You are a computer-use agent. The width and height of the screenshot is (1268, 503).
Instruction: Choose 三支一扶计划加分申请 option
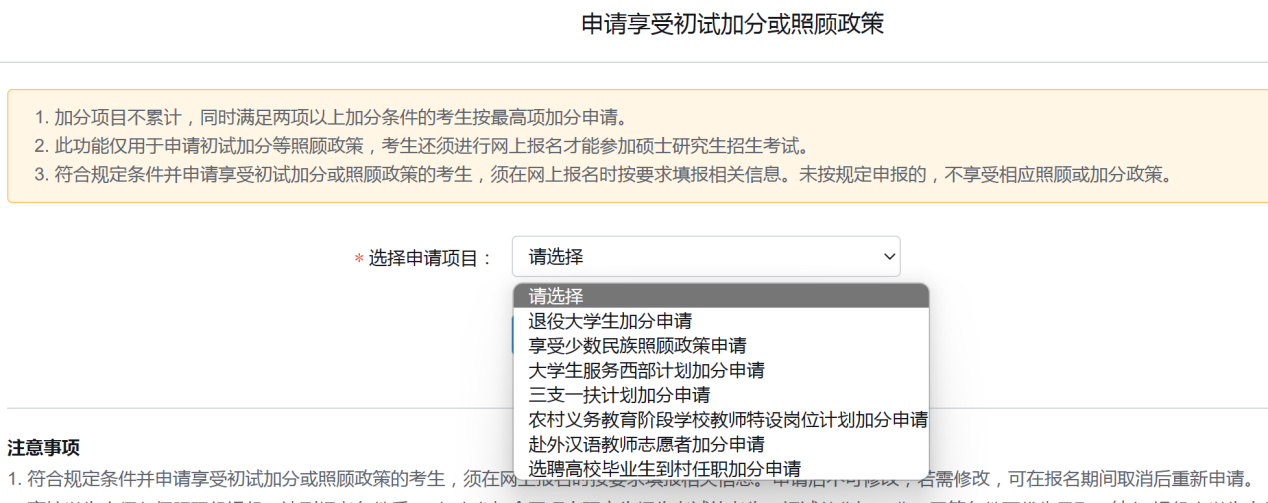point(619,395)
